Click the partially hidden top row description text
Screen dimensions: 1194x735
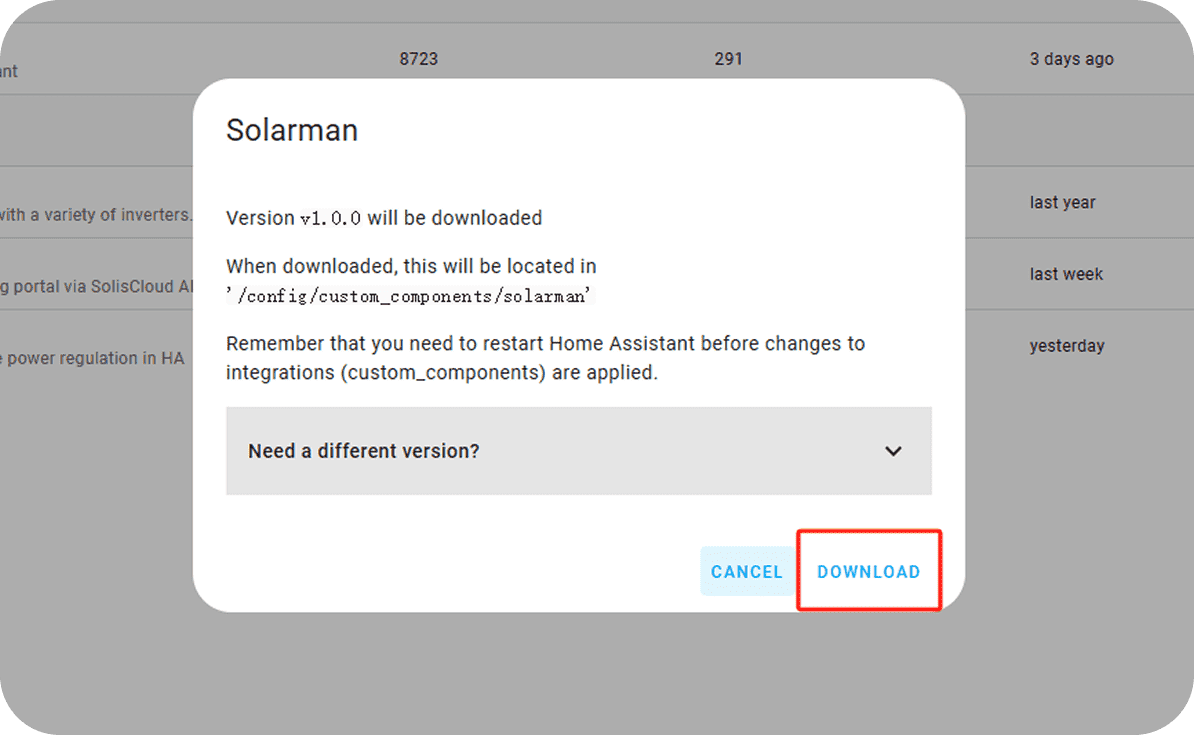click(9, 71)
